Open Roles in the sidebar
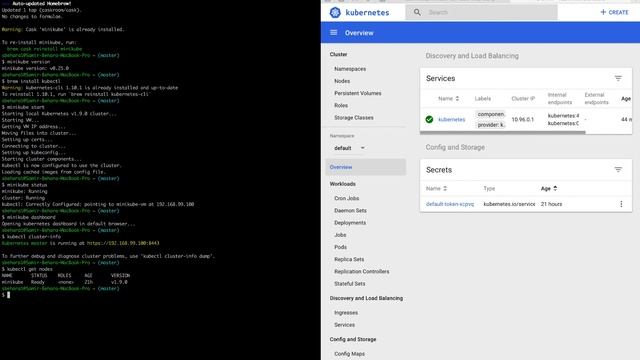 pyautogui.click(x=341, y=105)
